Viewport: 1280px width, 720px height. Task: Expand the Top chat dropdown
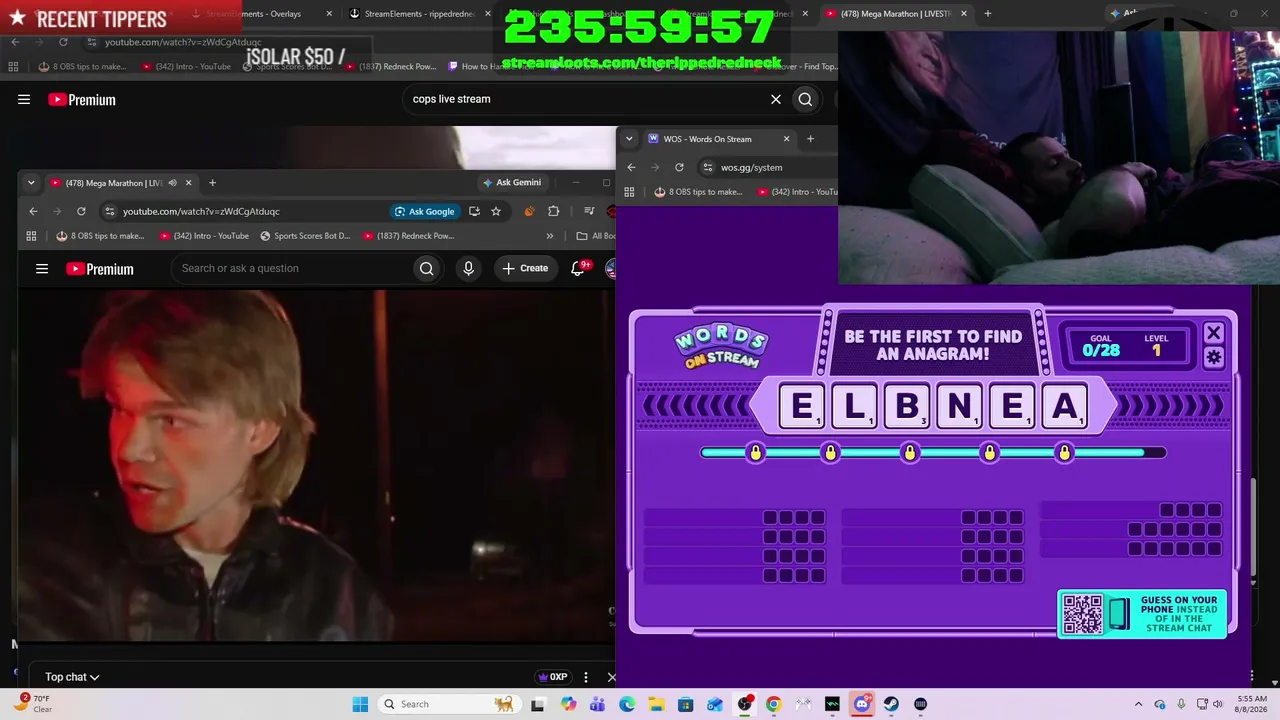click(x=72, y=677)
